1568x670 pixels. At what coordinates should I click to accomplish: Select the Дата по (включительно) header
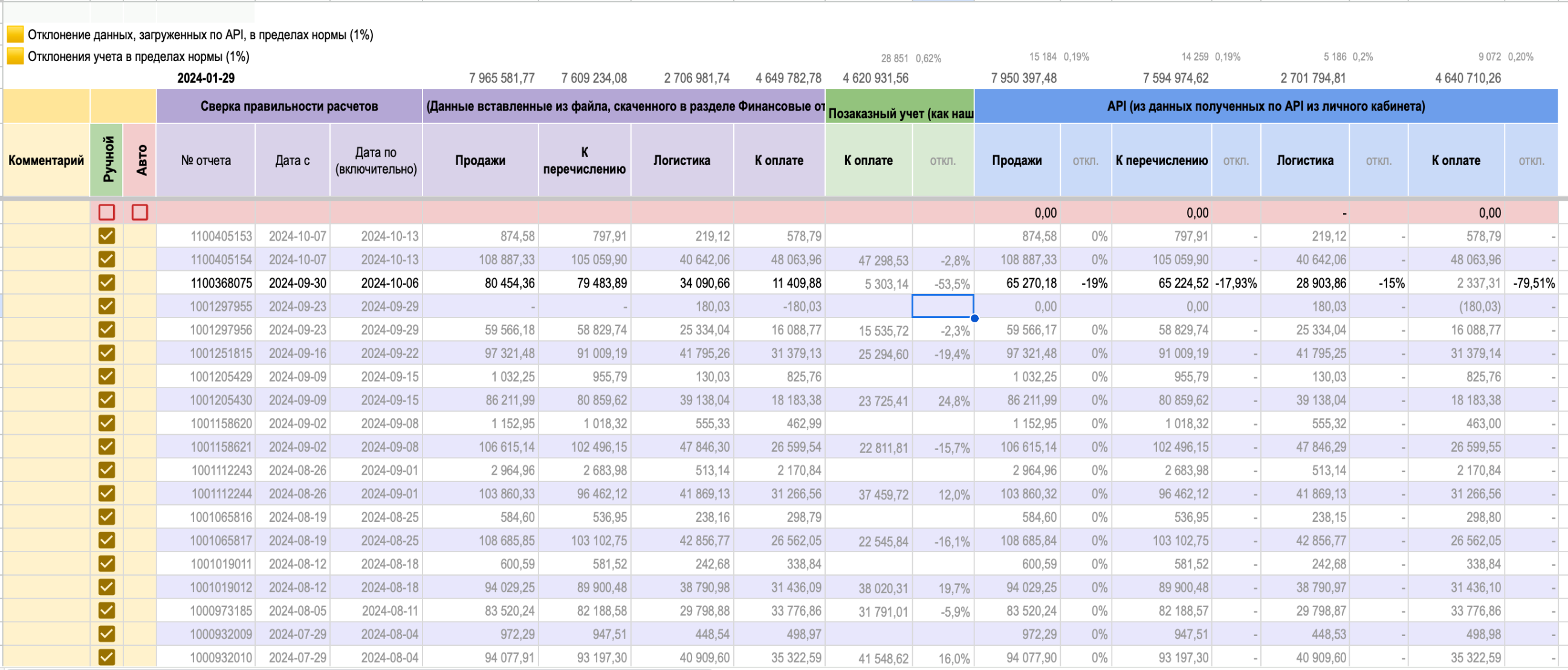tap(376, 160)
